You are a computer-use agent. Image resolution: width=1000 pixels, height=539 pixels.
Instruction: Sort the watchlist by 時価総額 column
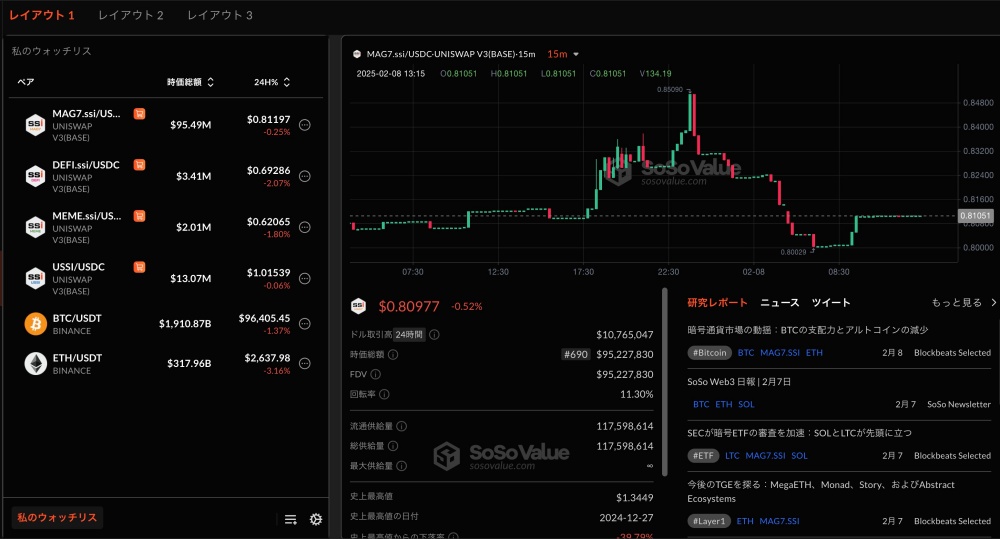(190, 82)
